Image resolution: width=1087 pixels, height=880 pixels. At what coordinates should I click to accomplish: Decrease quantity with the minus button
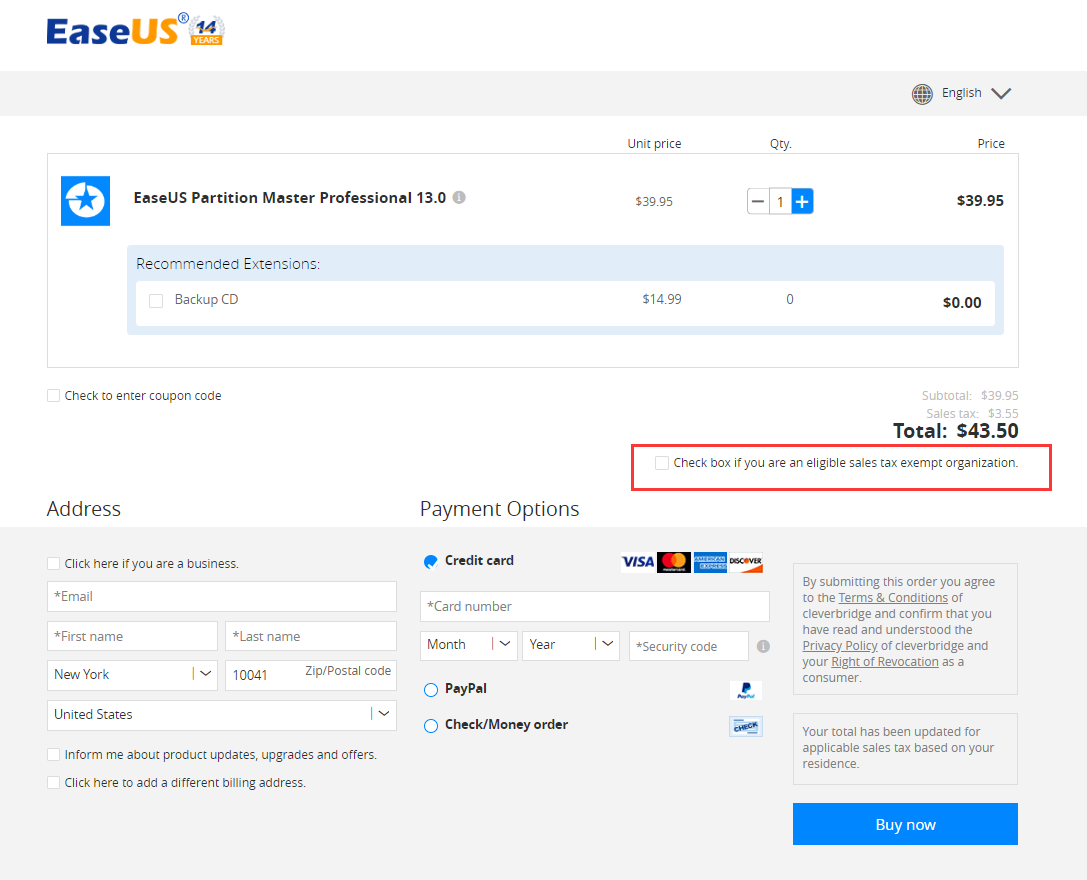758,202
